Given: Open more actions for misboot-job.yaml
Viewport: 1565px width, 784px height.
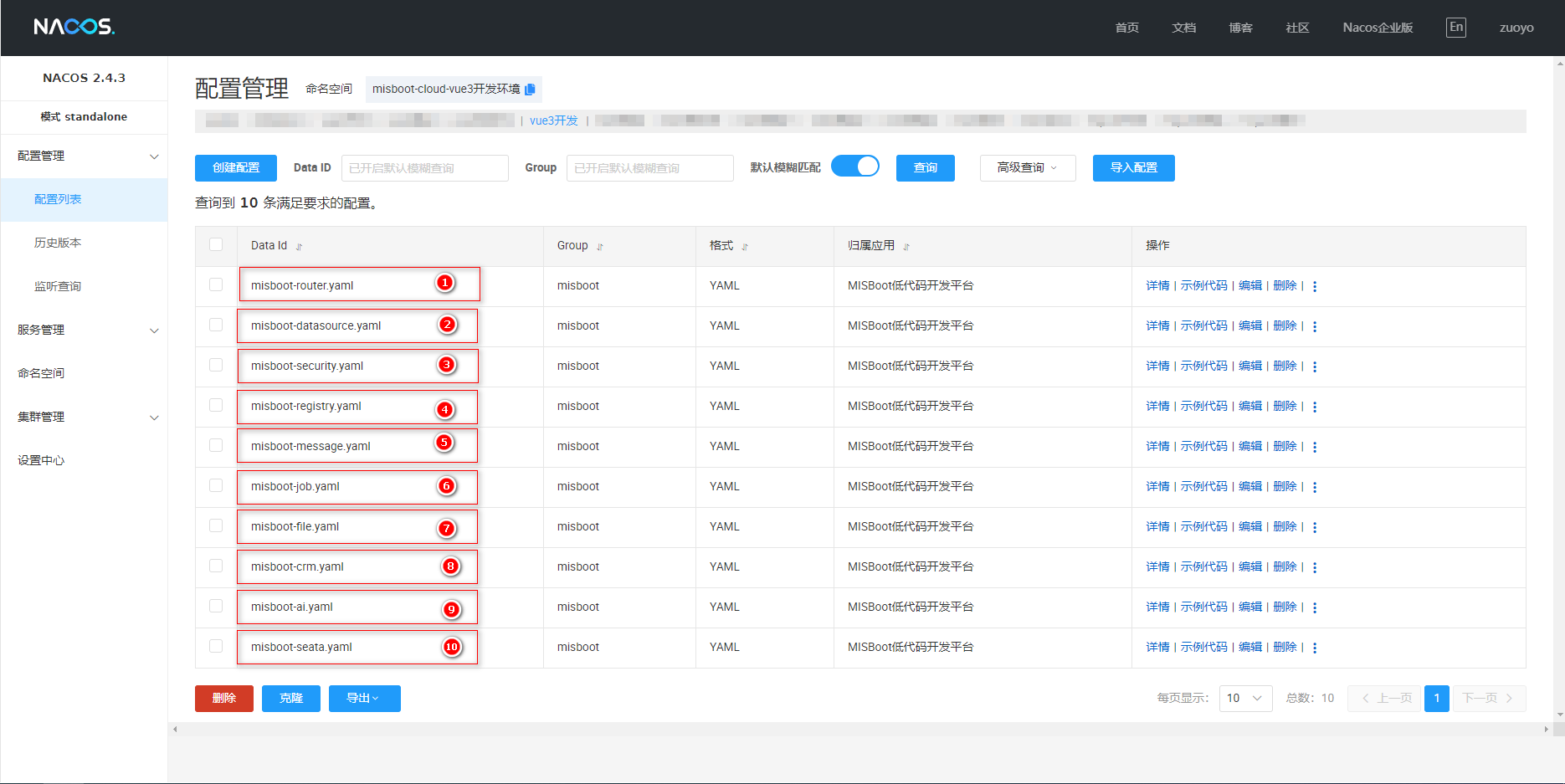Looking at the screenshot, I should point(1315,487).
